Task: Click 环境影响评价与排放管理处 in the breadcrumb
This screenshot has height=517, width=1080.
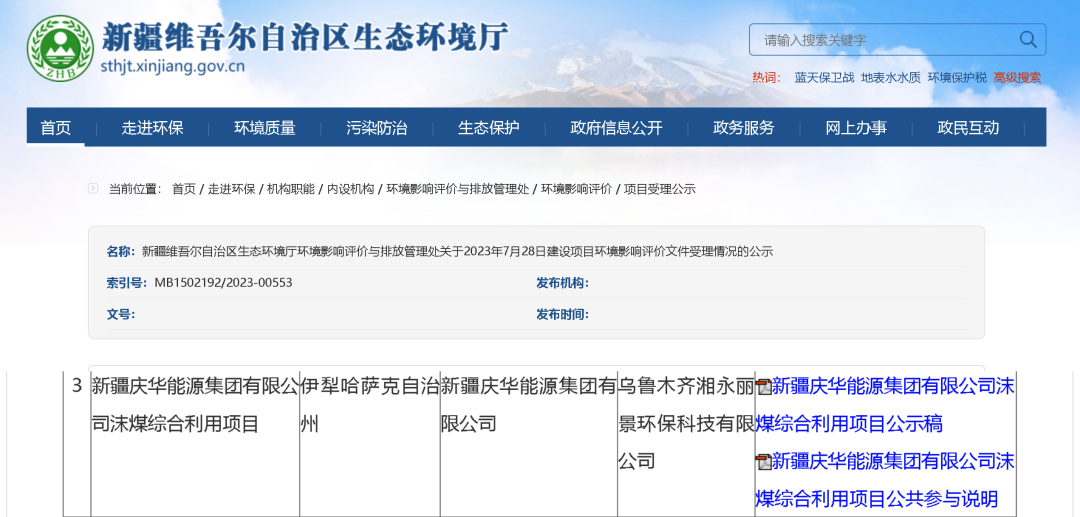Action: coord(458,189)
